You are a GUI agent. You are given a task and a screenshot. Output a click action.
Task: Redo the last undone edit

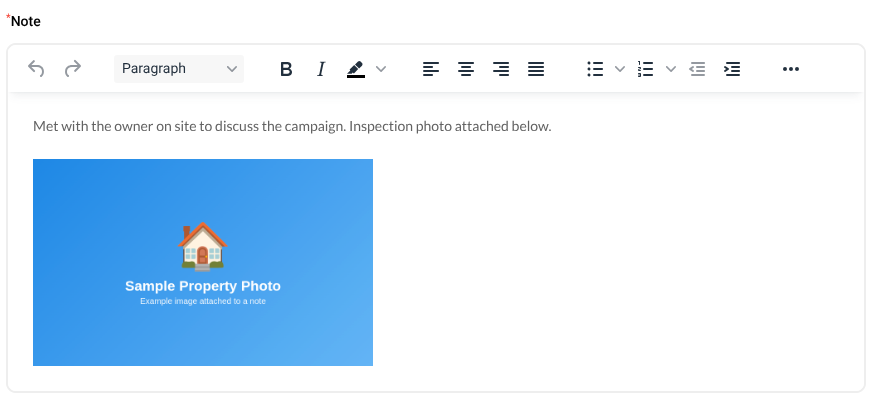coord(73,69)
